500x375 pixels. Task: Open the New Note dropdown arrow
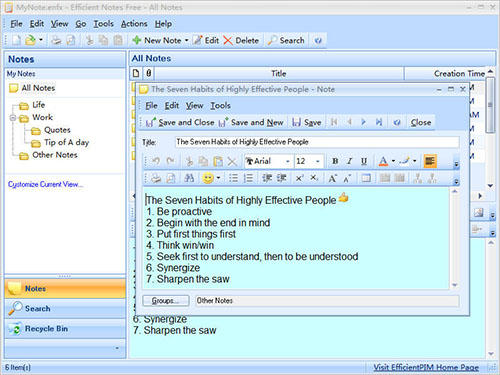click(x=187, y=40)
